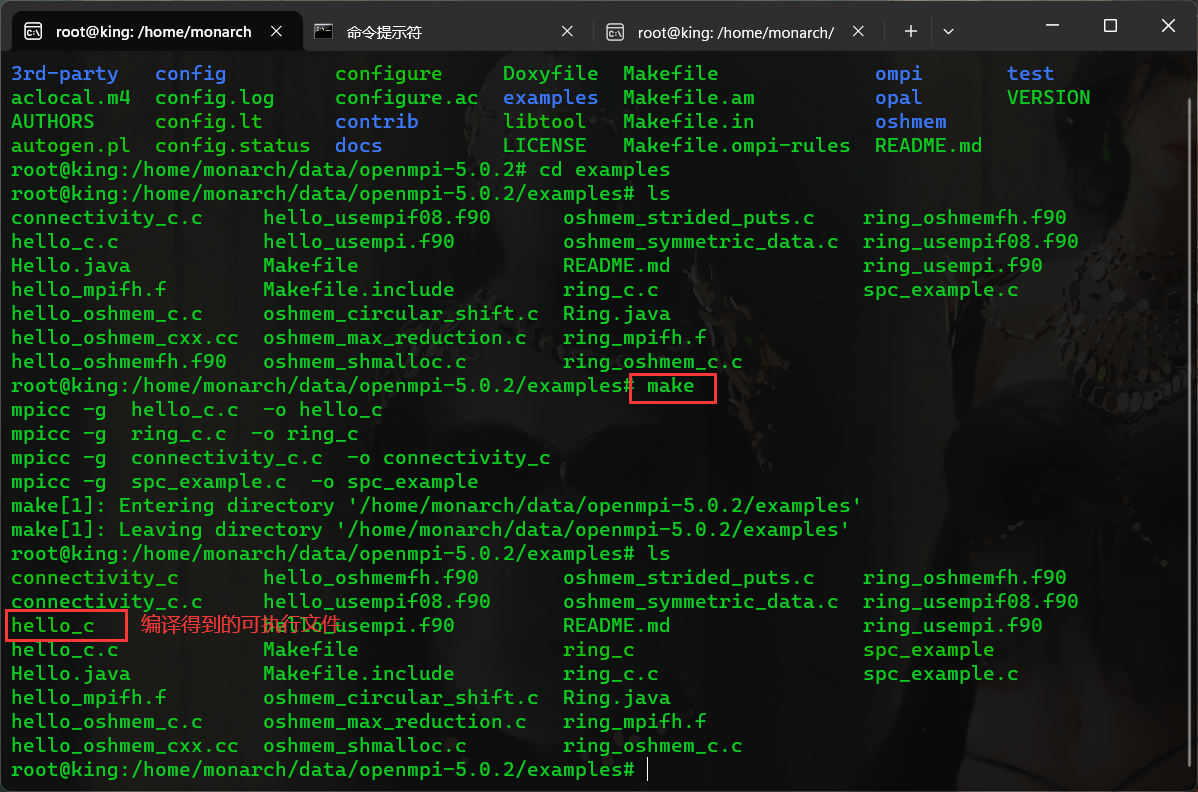Click the terminal icon on the first tab
Viewport: 1198px width, 792px height.
(x=34, y=31)
